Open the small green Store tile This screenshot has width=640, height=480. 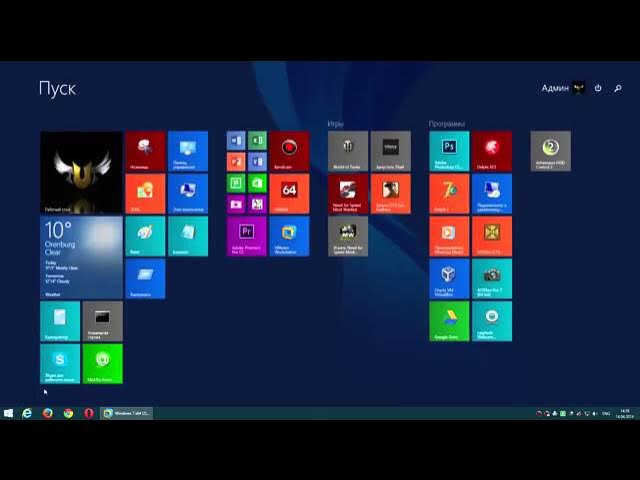[257, 183]
